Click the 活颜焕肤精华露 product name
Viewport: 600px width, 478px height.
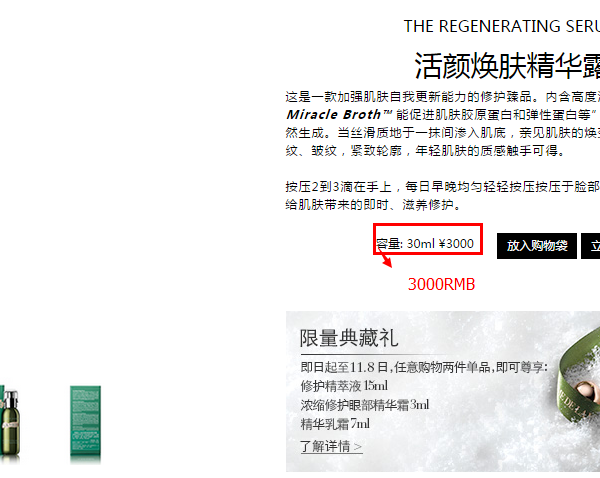click(x=507, y=65)
